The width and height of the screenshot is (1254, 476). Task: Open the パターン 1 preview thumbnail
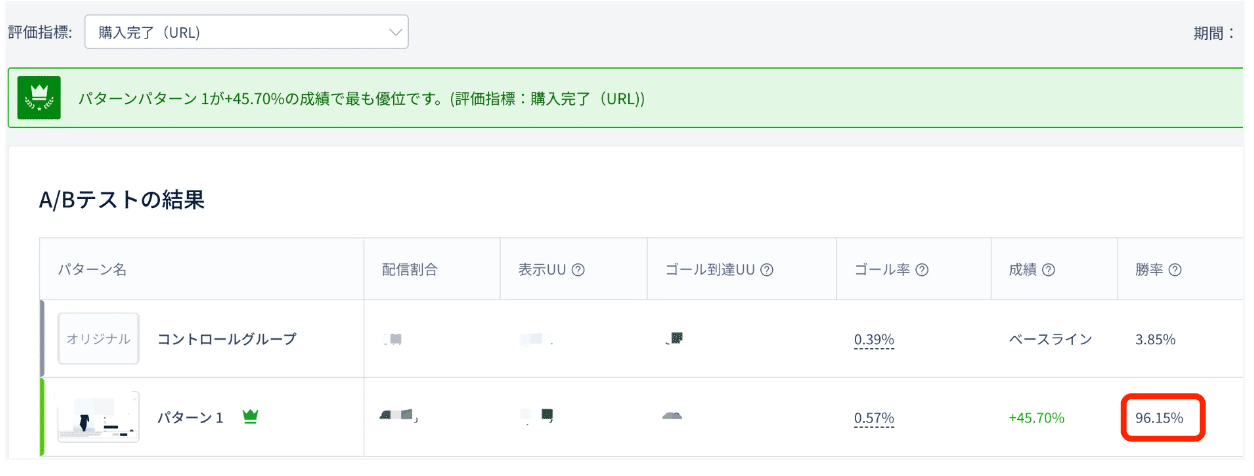pyautogui.click(x=98, y=417)
